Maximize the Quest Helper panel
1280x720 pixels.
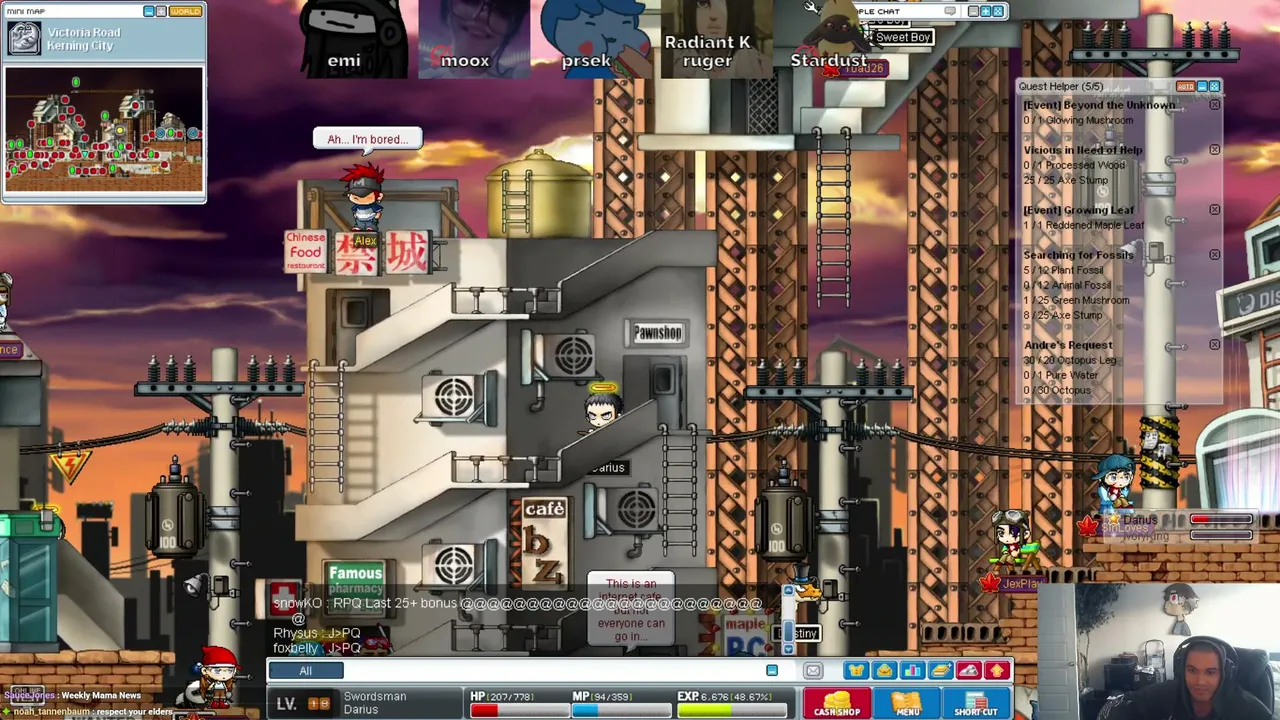pos(1215,87)
